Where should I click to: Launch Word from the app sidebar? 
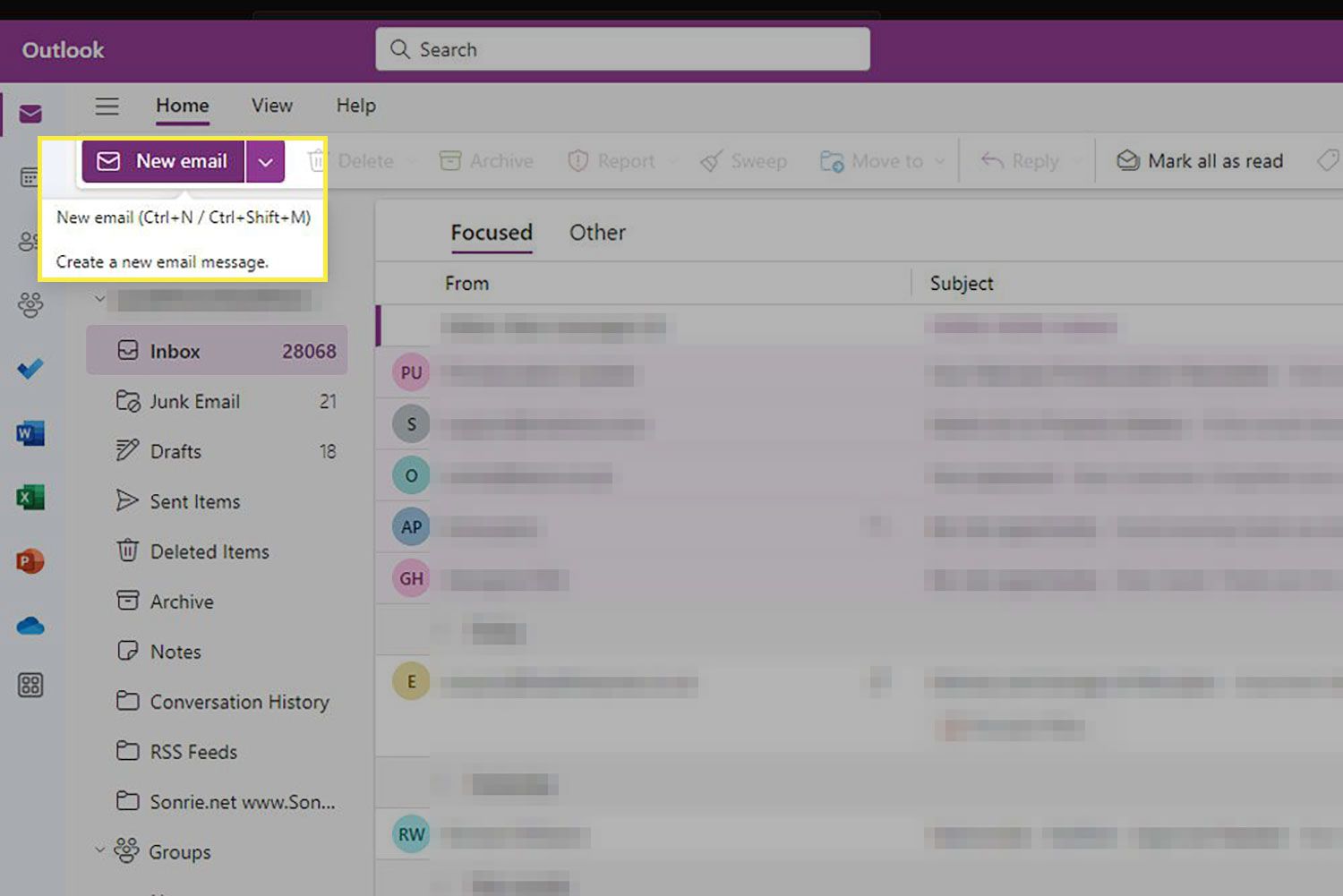point(30,434)
